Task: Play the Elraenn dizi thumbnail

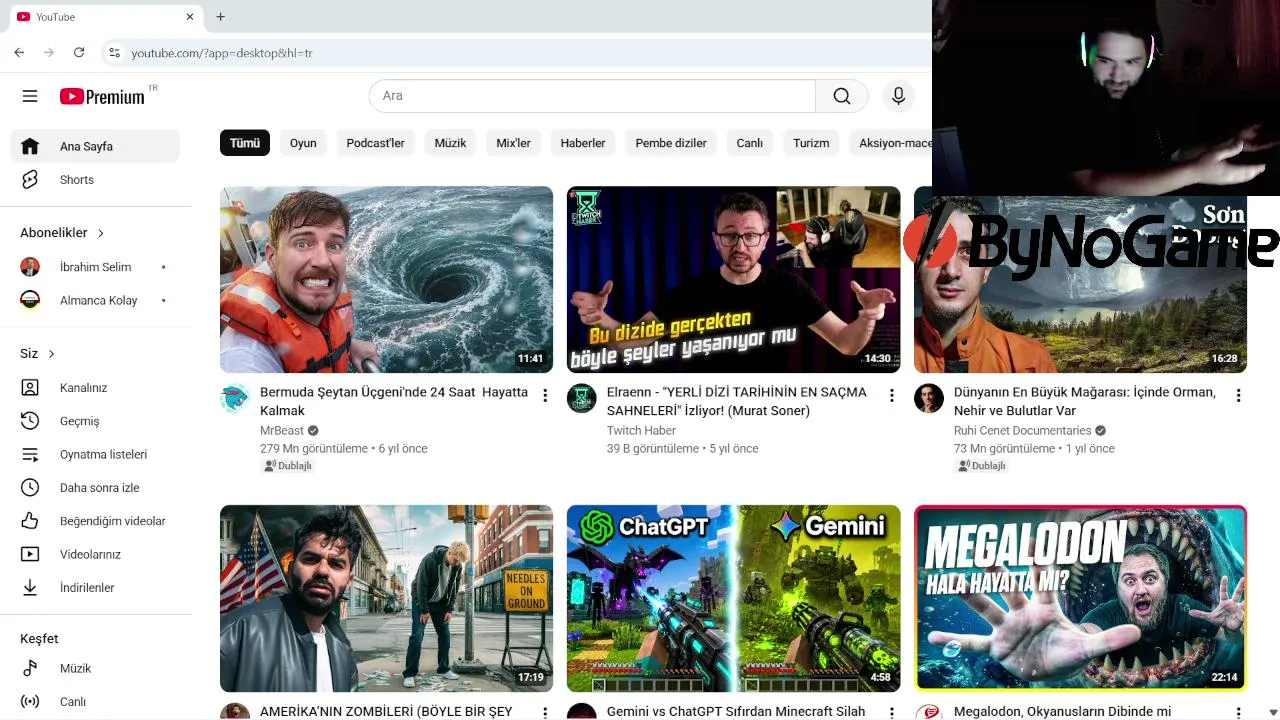Action: point(733,280)
